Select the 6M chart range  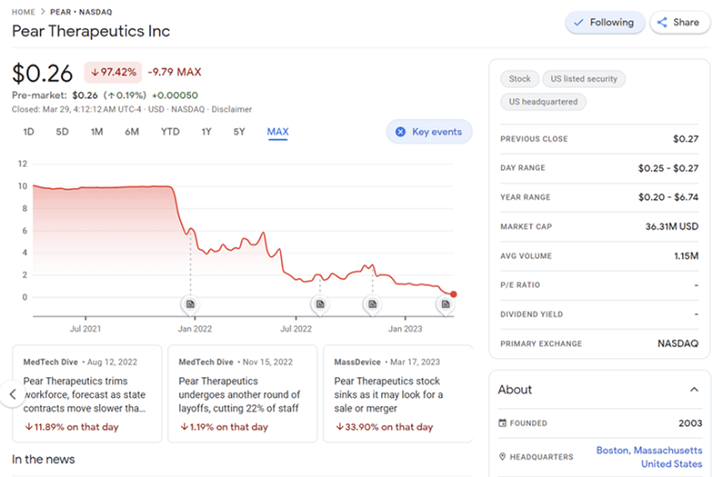(x=132, y=132)
